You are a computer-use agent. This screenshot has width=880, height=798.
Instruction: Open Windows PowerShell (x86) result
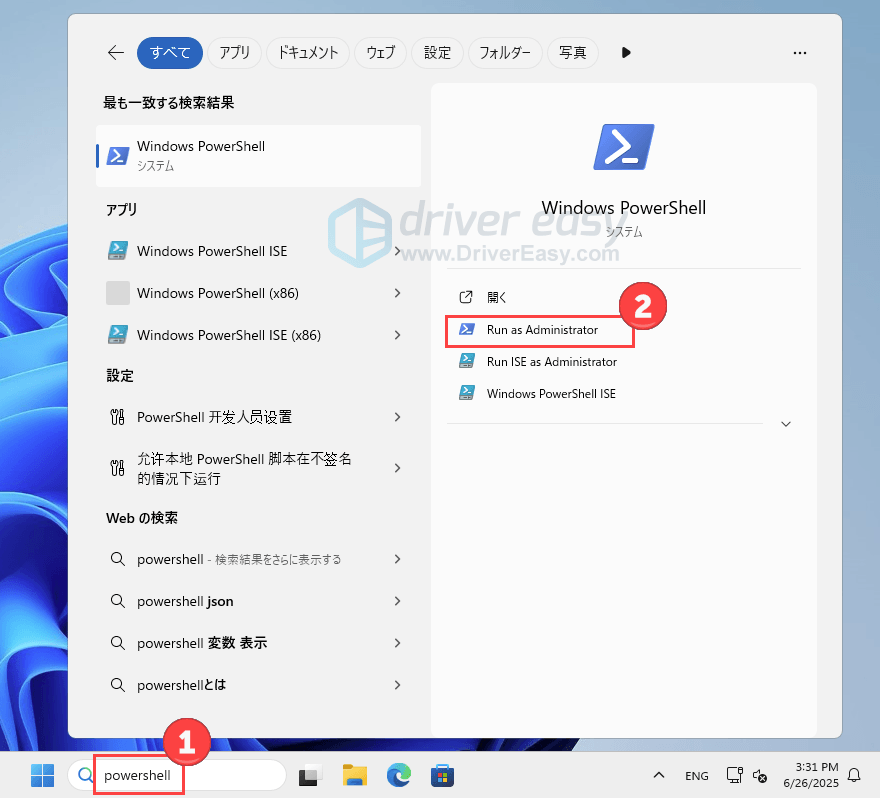[218, 293]
